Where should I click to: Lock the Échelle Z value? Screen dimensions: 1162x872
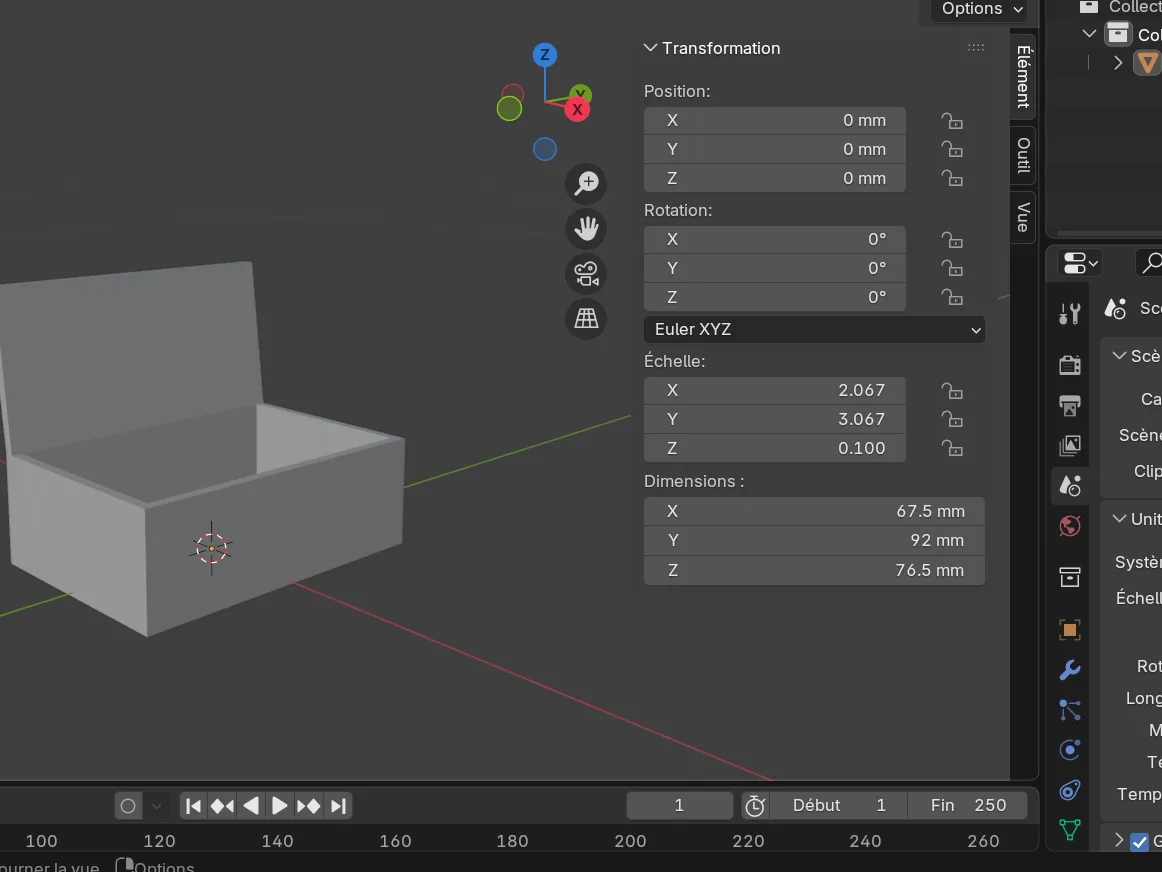click(951, 449)
